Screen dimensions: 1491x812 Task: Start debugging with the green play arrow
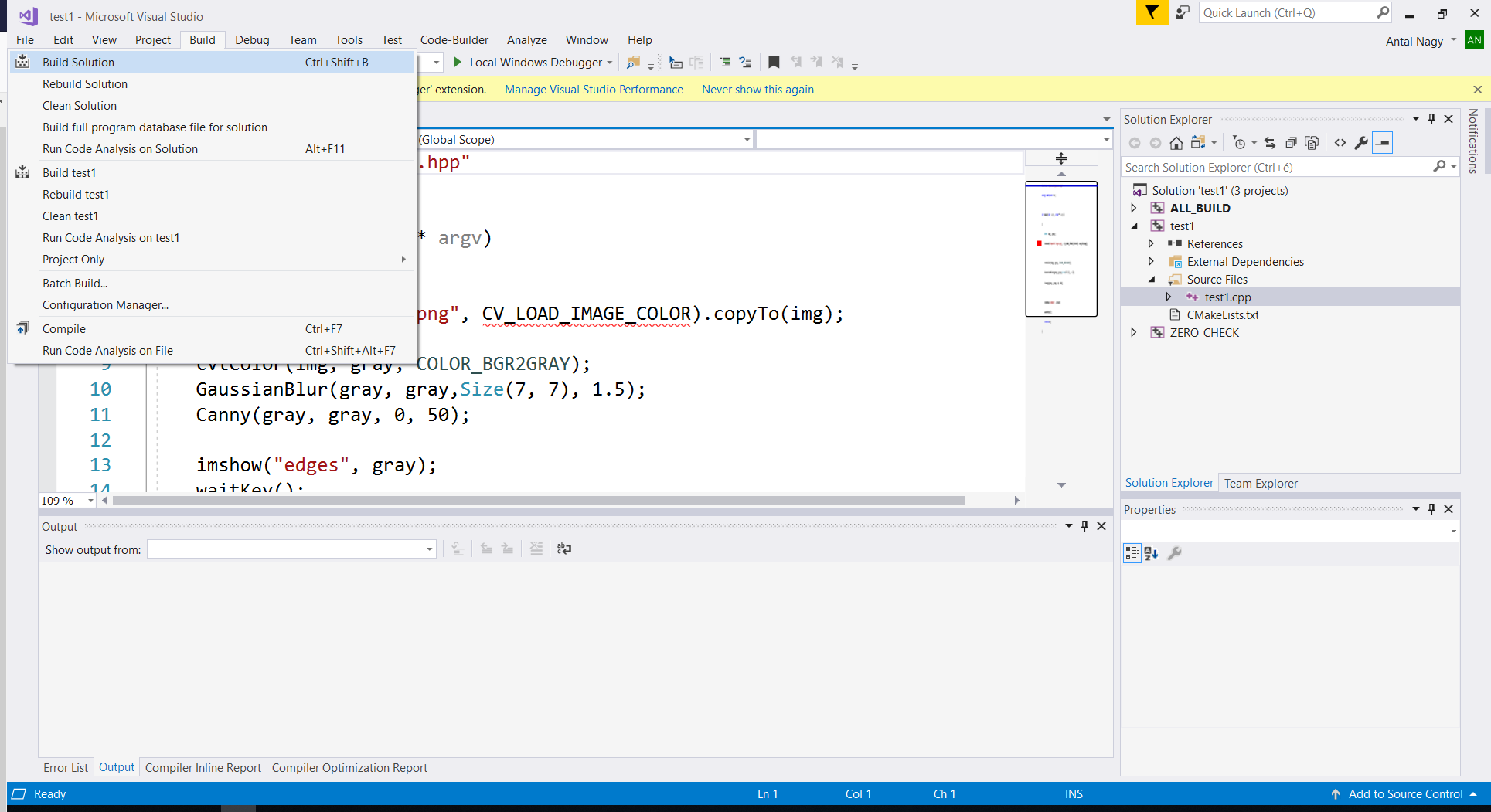pyautogui.click(x=457, y=62)
